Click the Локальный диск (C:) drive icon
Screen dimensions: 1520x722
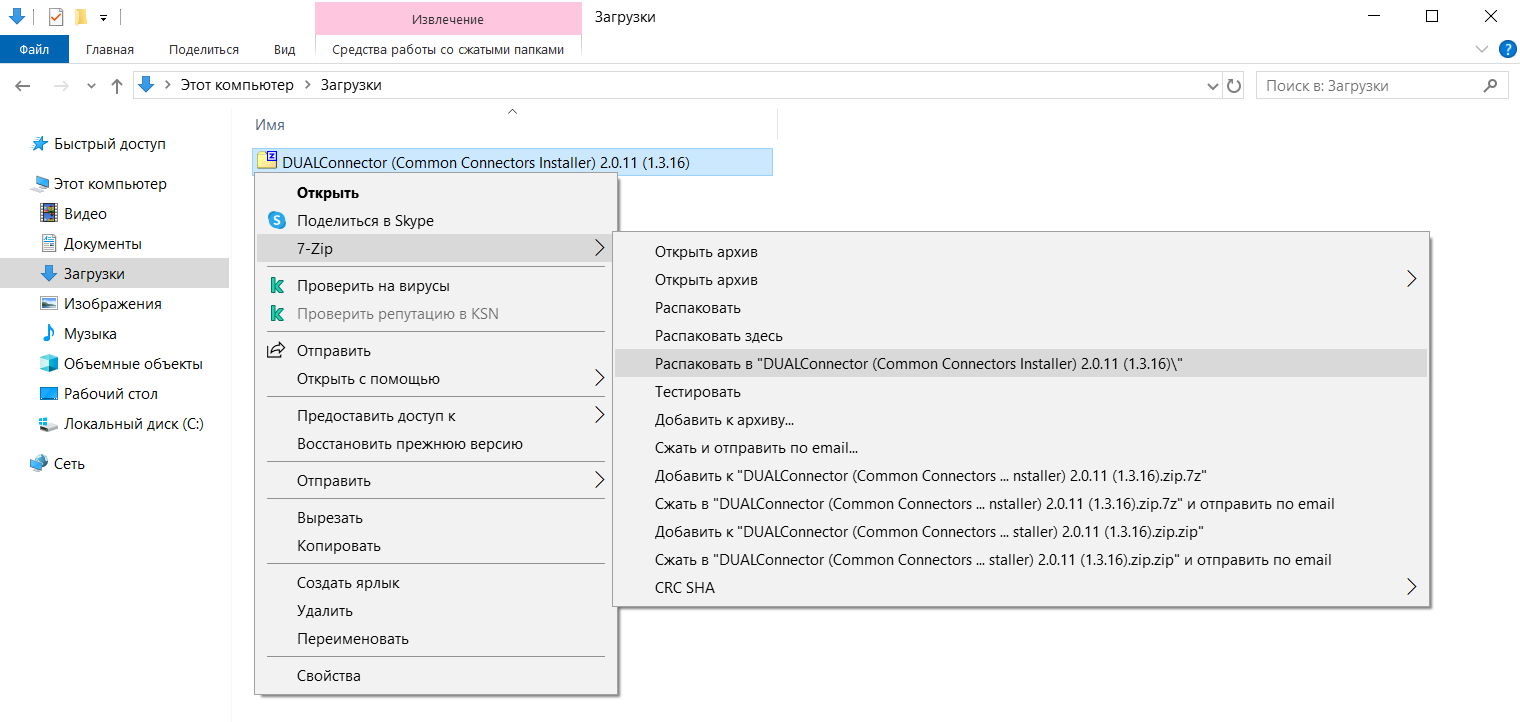[x=49, y=424]
